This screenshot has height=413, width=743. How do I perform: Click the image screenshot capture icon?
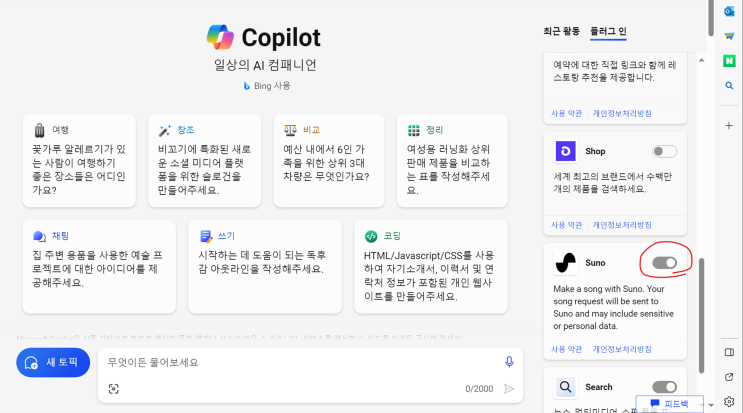click(x=113, y=389)
